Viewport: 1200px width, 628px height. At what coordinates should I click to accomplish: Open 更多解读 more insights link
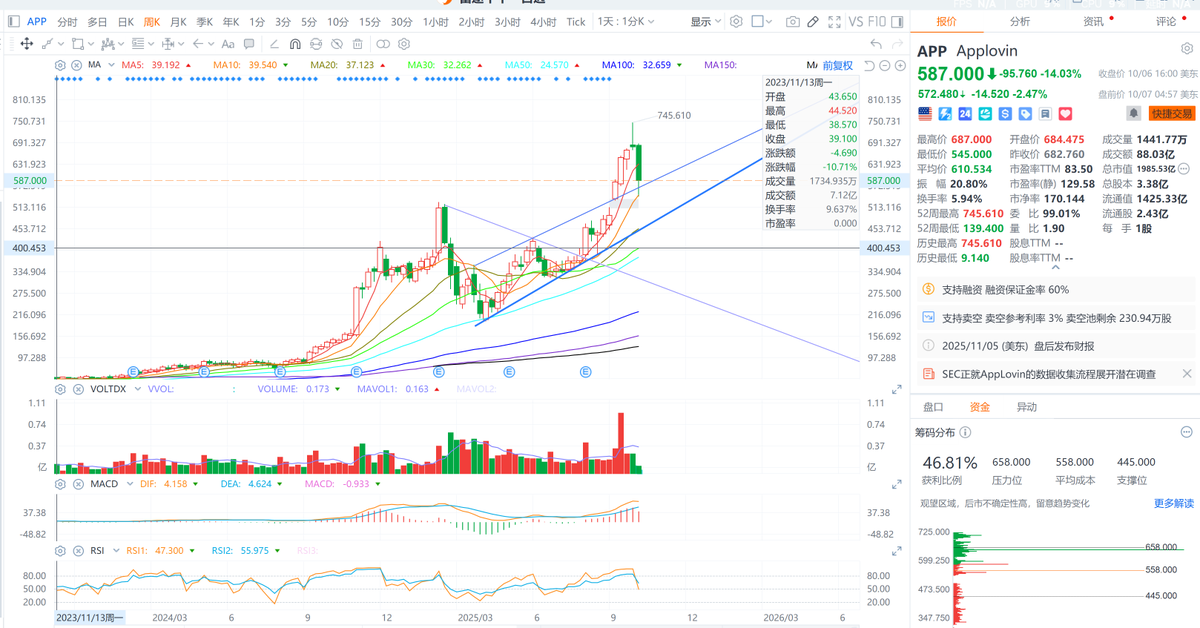(1173, 503)
